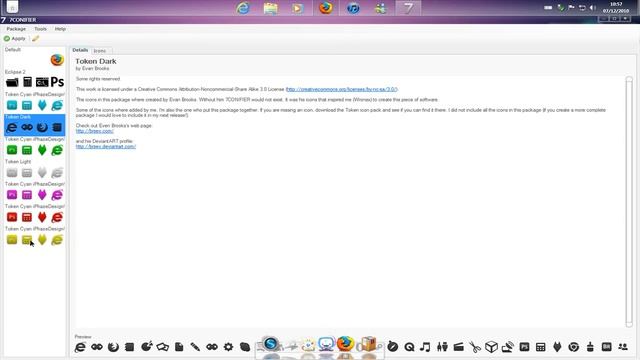Open iTunes from the taskbar
The image size is (640, 360).
(353, 8)
